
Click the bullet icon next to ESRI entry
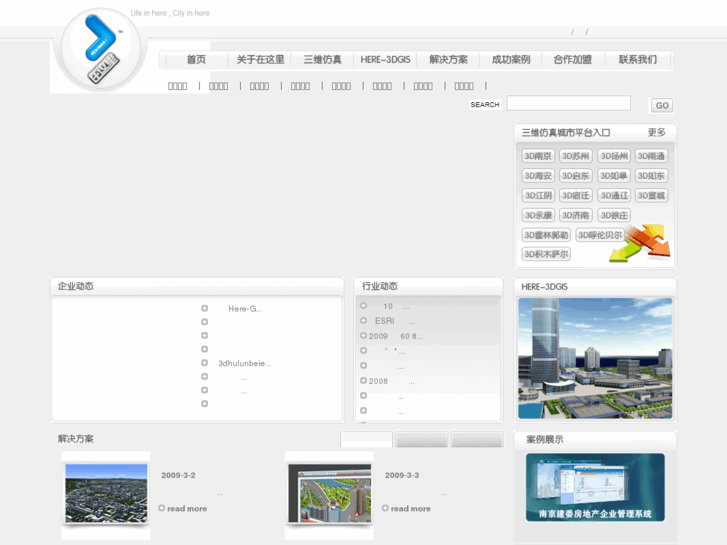364,321
